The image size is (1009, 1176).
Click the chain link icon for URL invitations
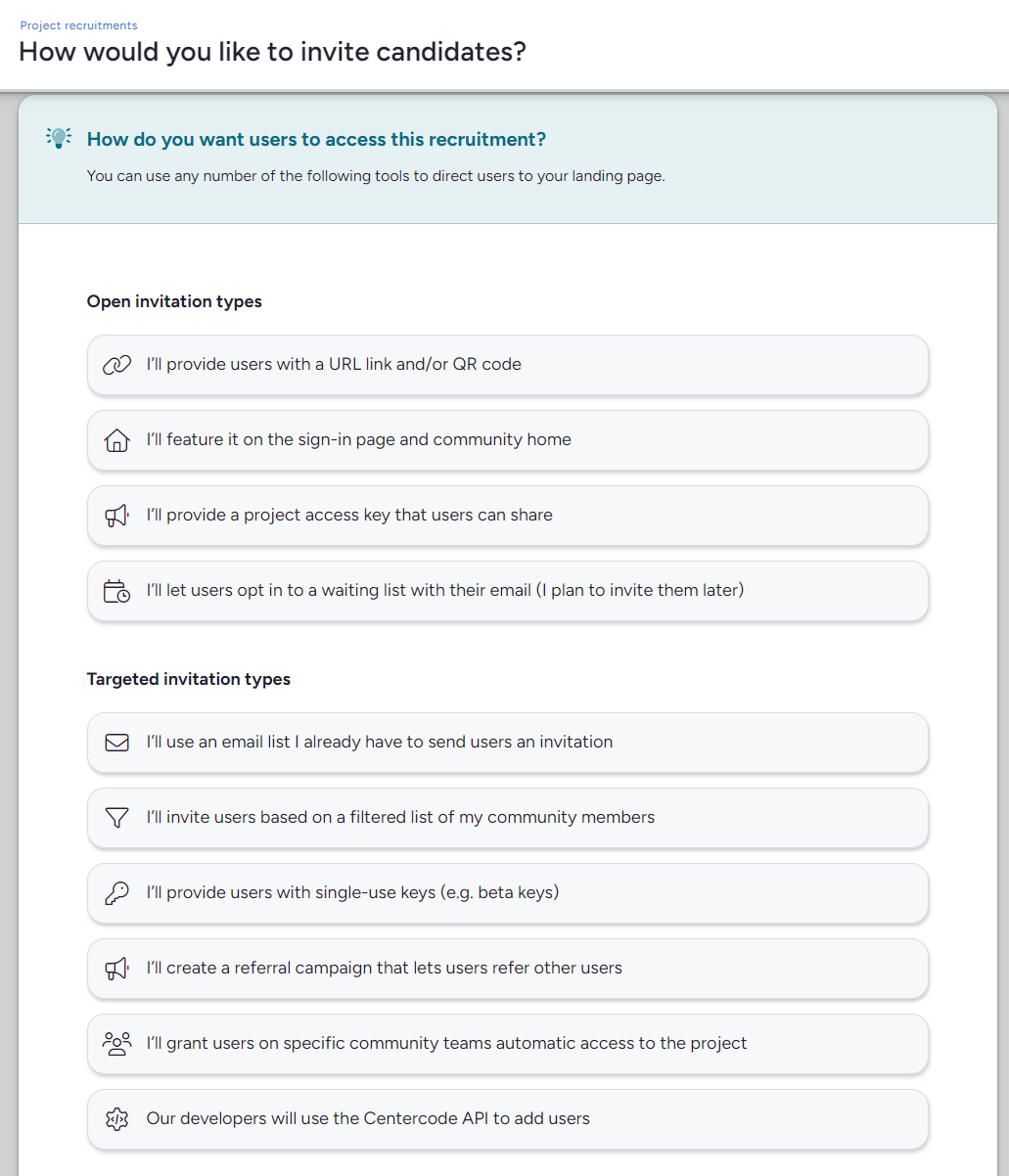(117, 363)
